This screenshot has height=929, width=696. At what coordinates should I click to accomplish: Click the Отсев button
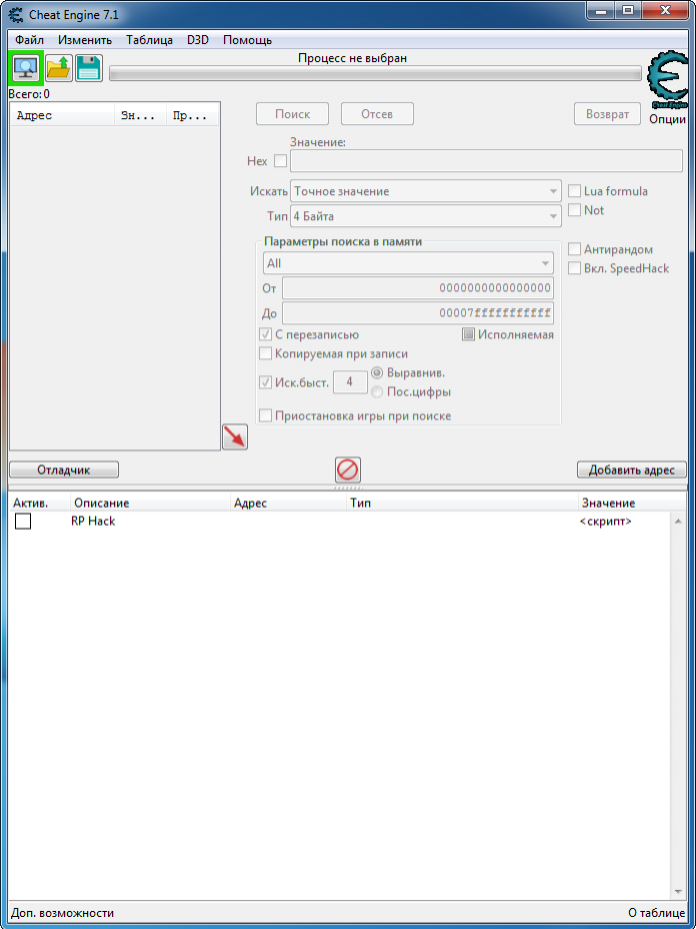(x=377, y=114)
